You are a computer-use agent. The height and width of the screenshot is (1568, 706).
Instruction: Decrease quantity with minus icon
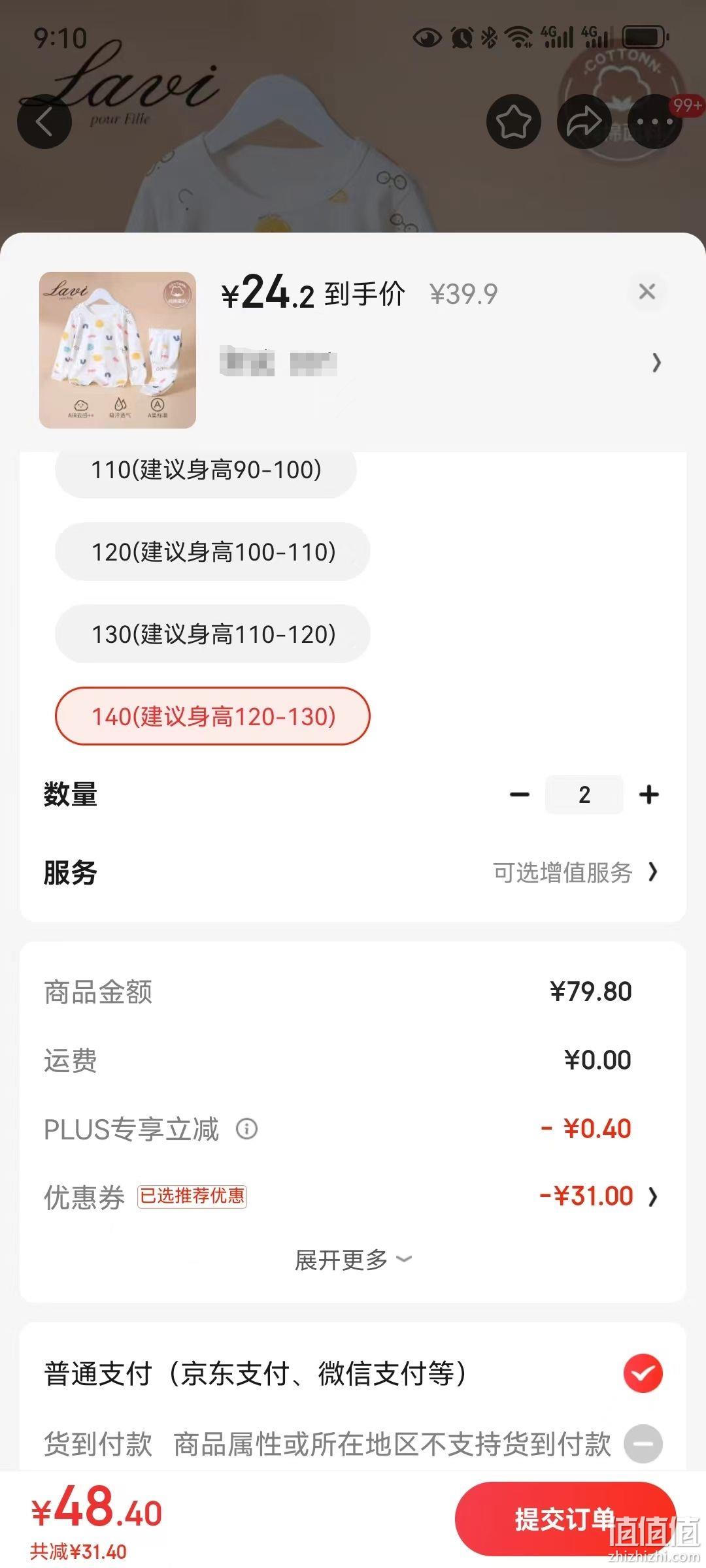click(520, 794)
